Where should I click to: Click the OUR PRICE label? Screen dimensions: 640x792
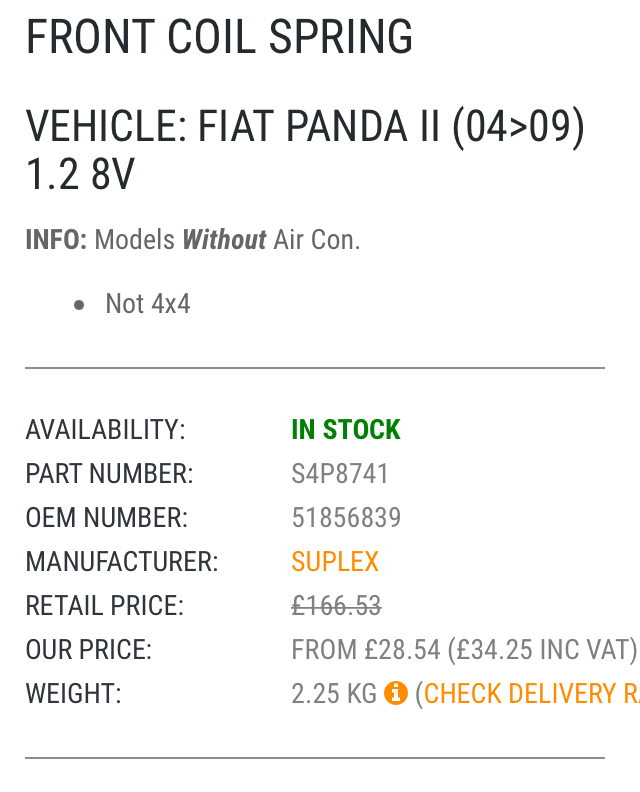click(x=88, y=650)
